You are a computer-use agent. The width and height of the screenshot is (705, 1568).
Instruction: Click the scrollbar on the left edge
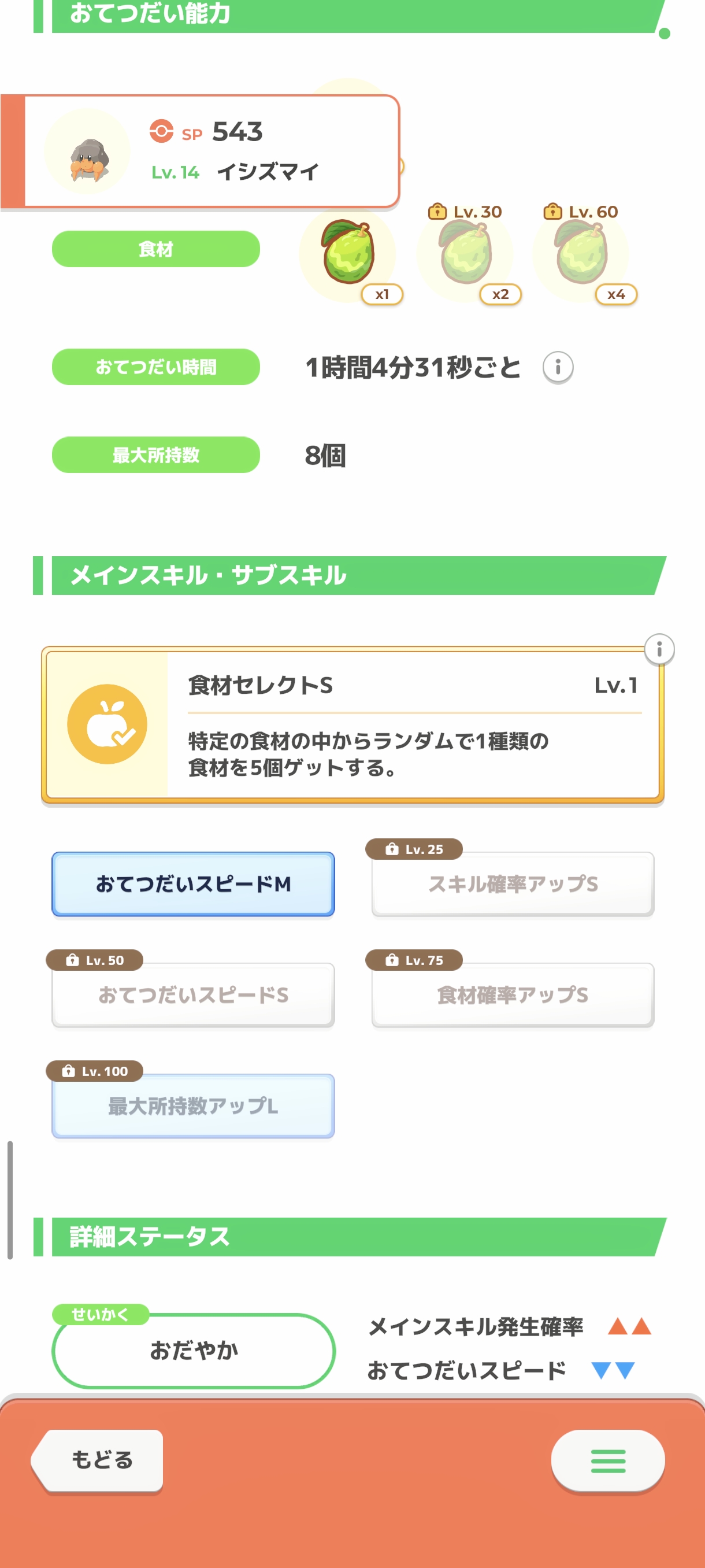pos(10,1199)
